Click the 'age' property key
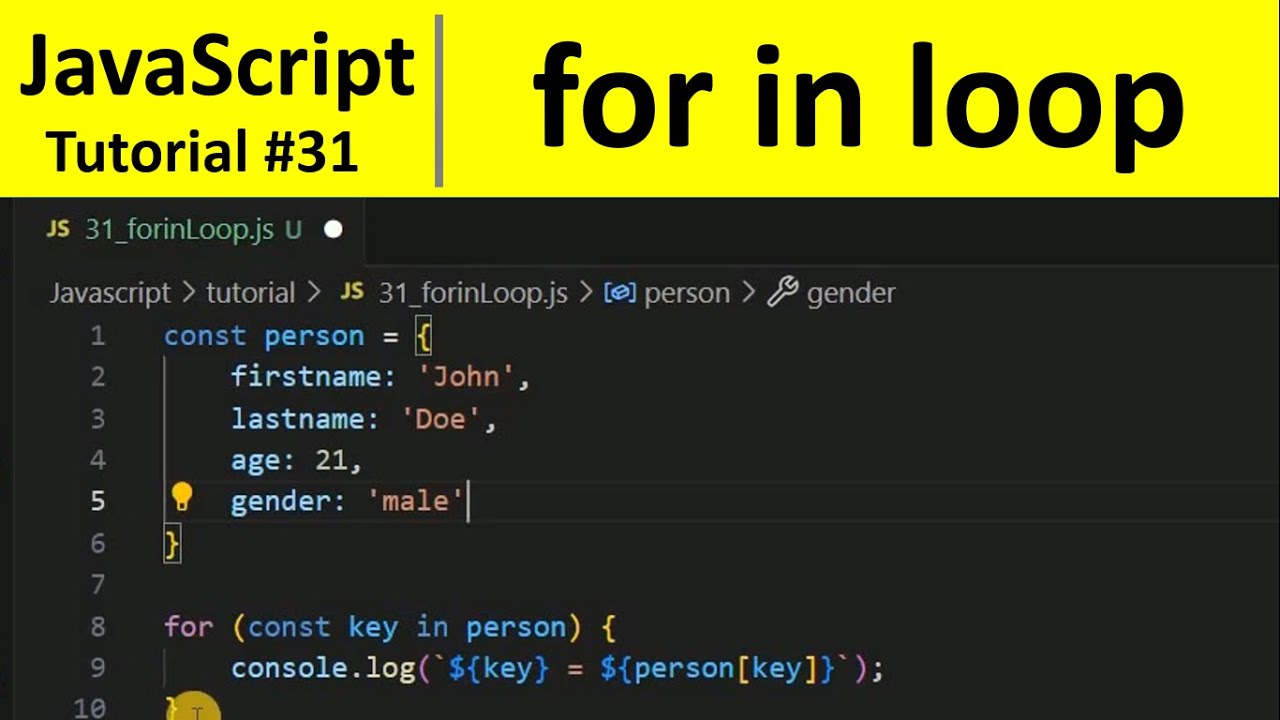The width and height of the screenshot is (1280, 720). pyautogui.click(x=256, y=461)
